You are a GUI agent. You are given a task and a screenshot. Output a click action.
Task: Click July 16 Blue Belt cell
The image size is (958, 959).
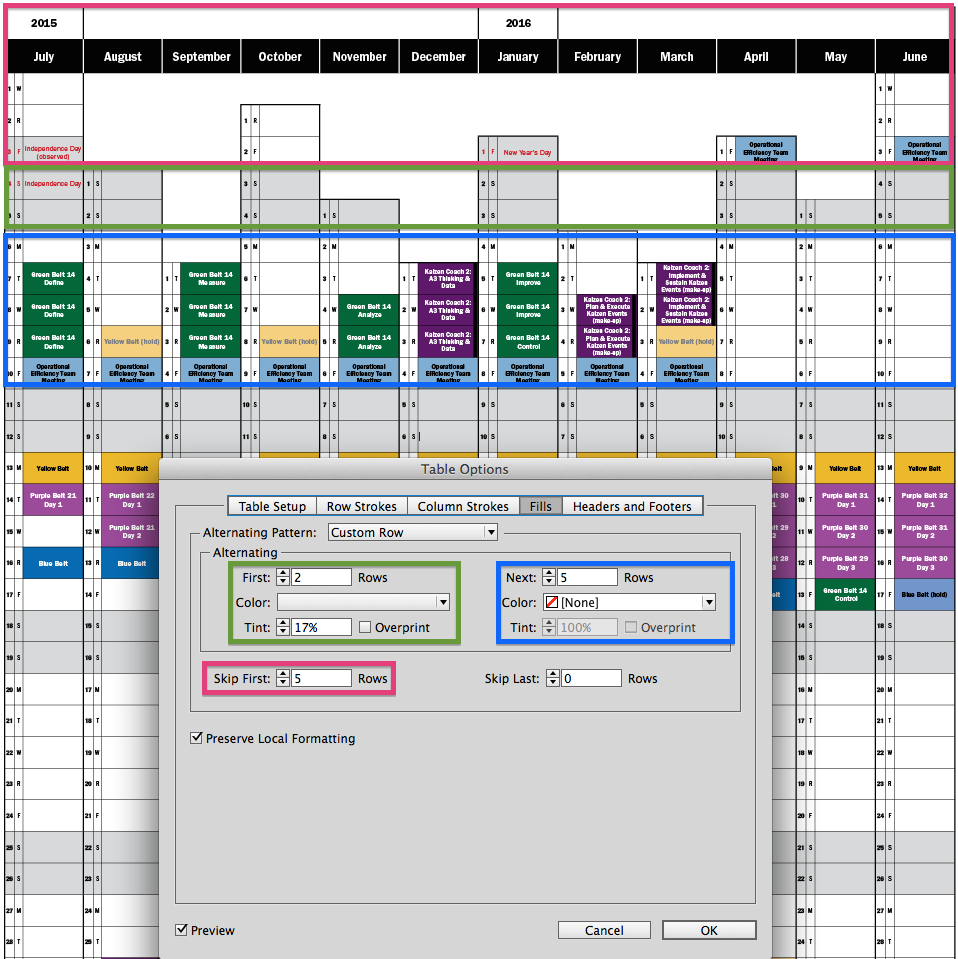[53, 563]
